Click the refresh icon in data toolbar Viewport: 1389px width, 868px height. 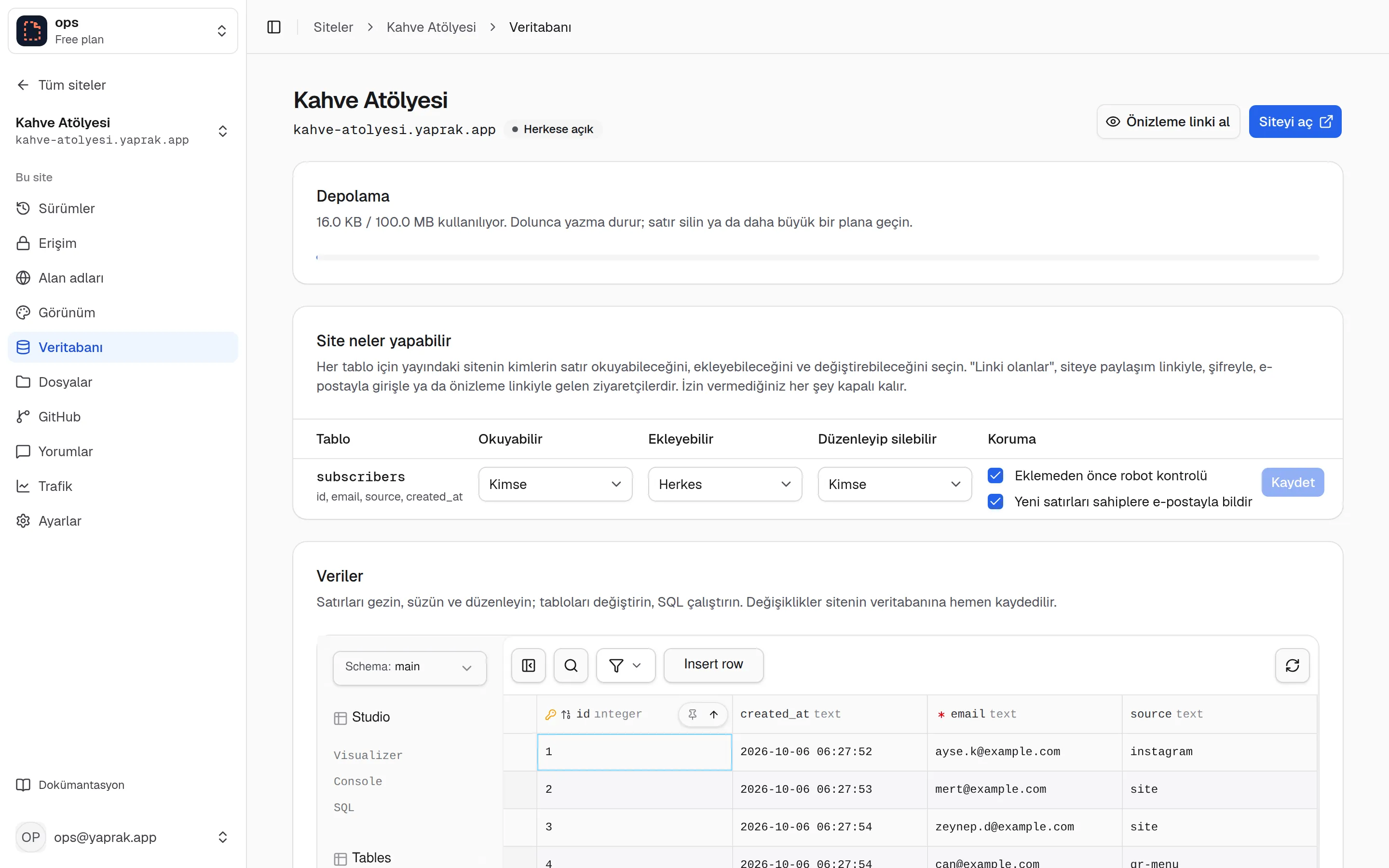(x=1292, y=665)
